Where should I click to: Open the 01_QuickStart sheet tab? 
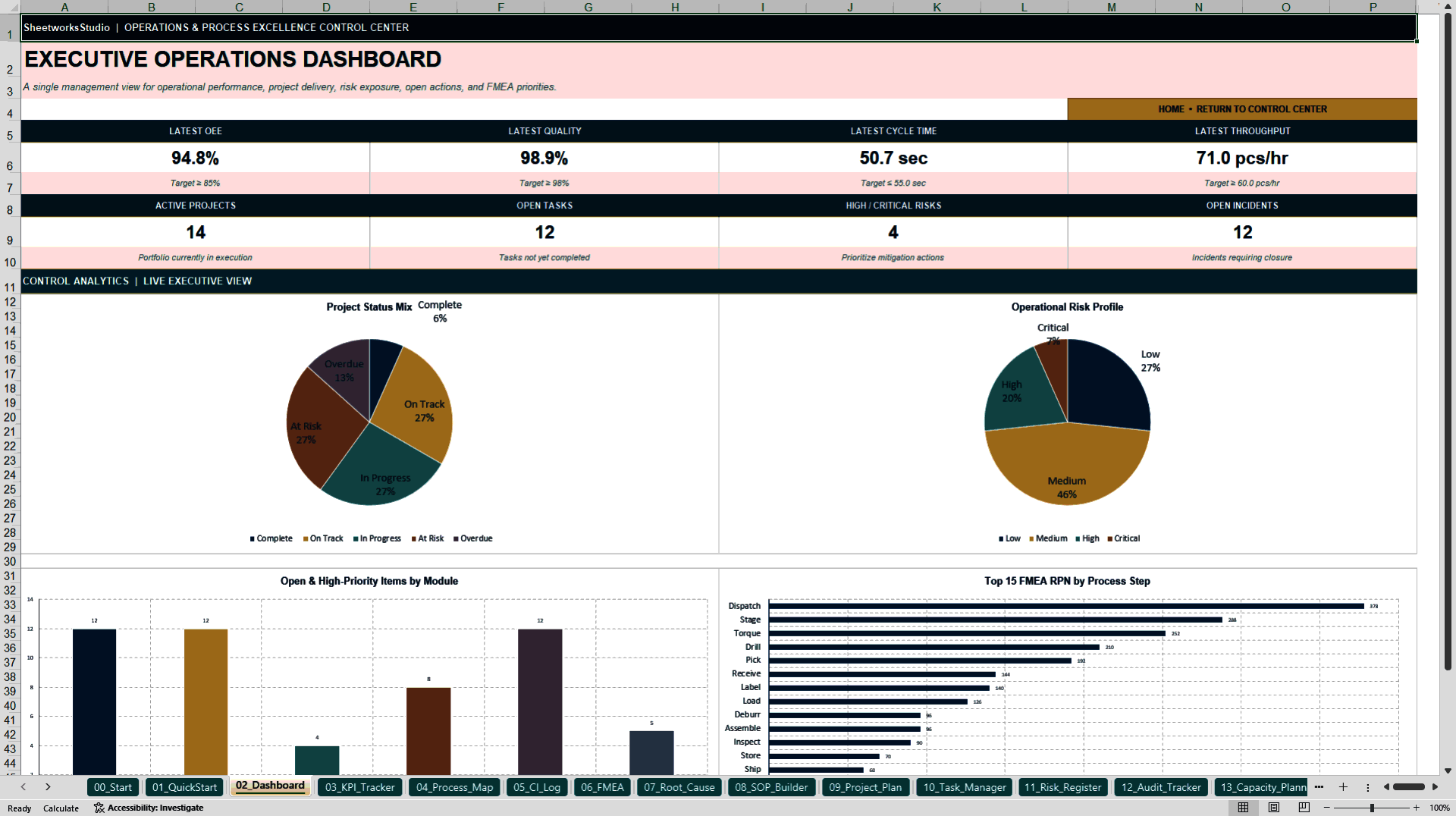(x=184, y=787)
